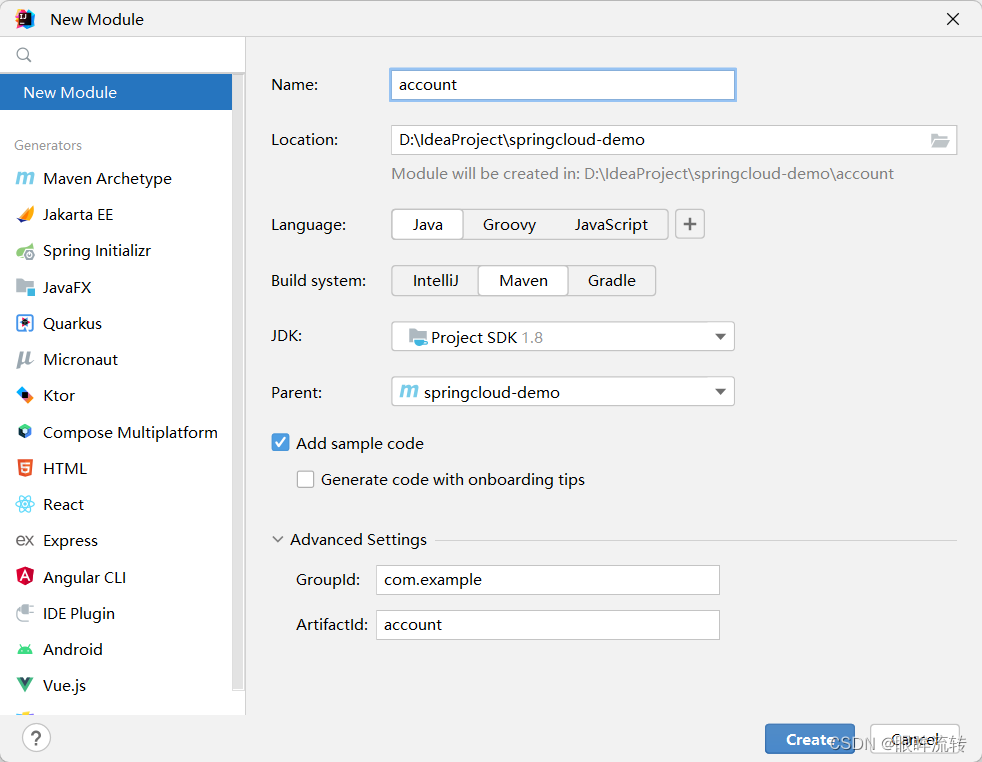Viewport: 982px width, 762px height.
Task: Select the New Module item in sidebar
Action: coord(116,92)
